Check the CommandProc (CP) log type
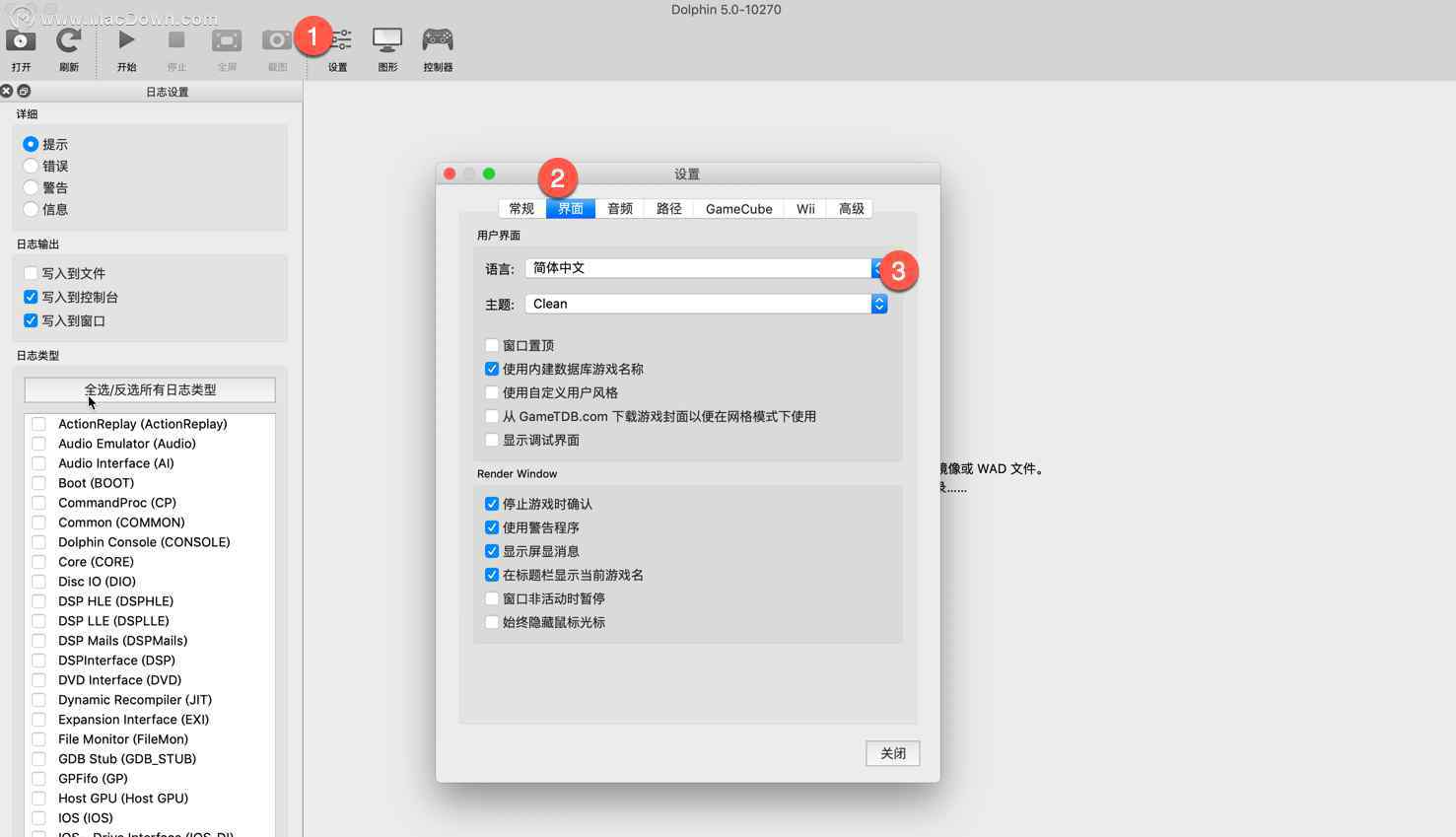1456x837 pixels. 38,503
